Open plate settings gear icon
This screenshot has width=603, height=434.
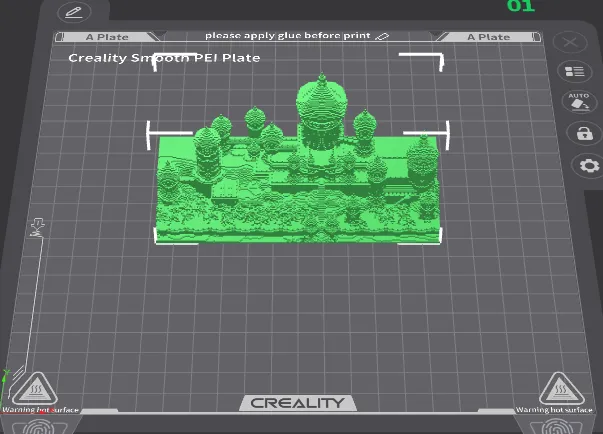point(589,166)
